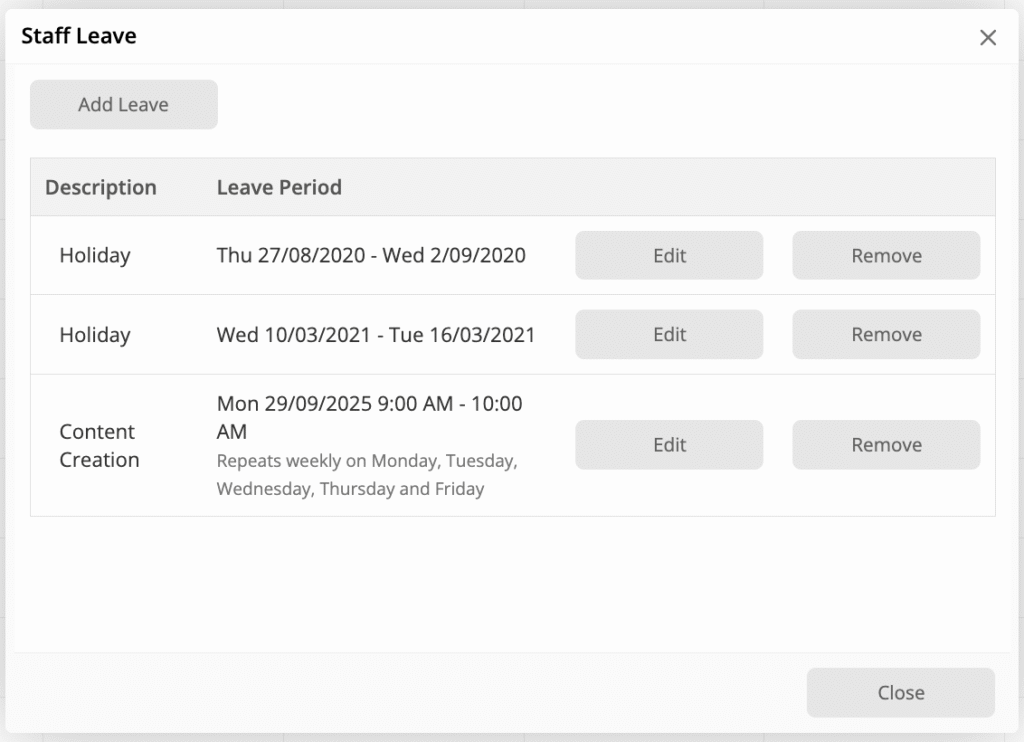The image size is (1024, 742).
Task: Select the Wed 10/03/2021 - Tue 16/03/2021 period
Action: point(376,335)
